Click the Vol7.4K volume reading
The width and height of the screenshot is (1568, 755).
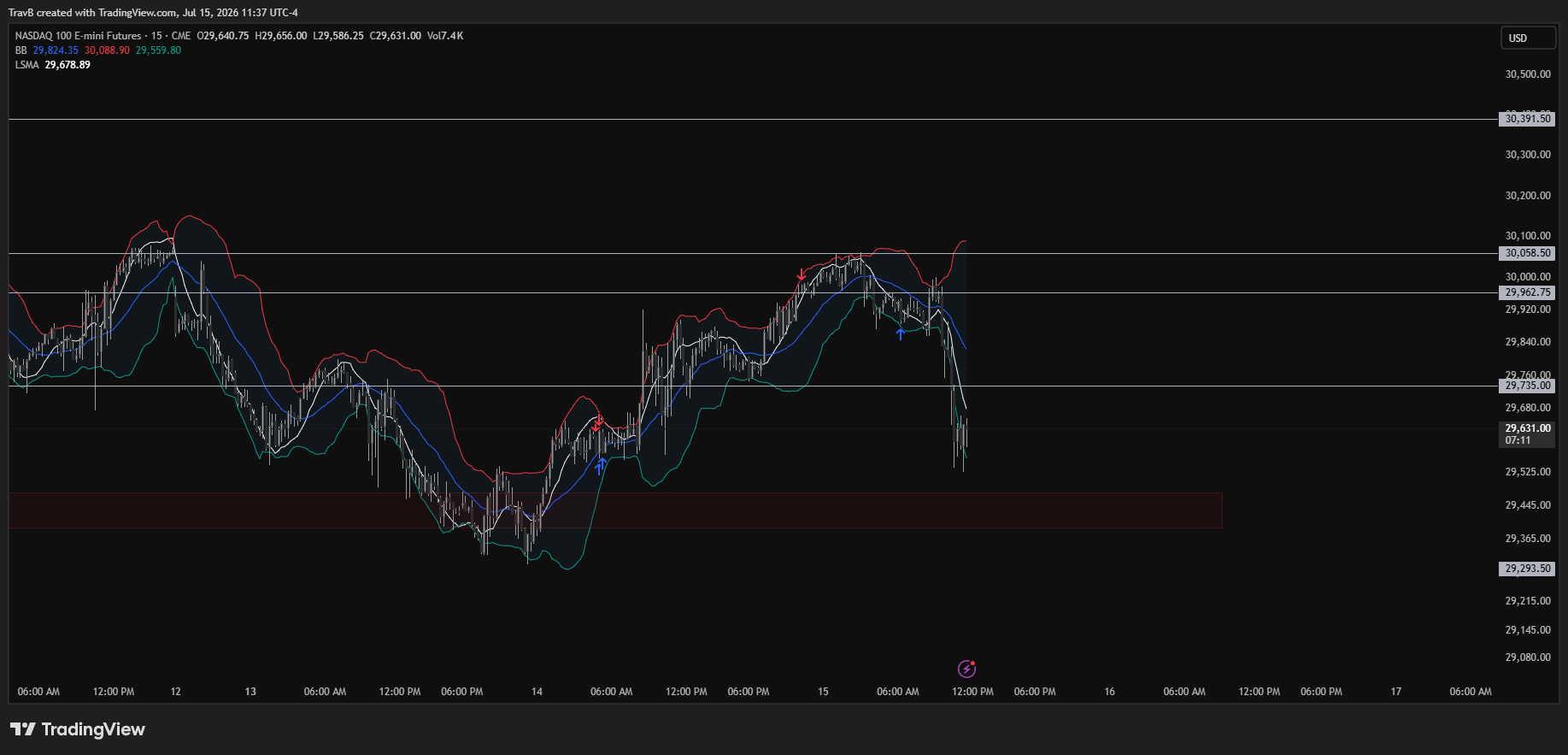click(445, 36)
